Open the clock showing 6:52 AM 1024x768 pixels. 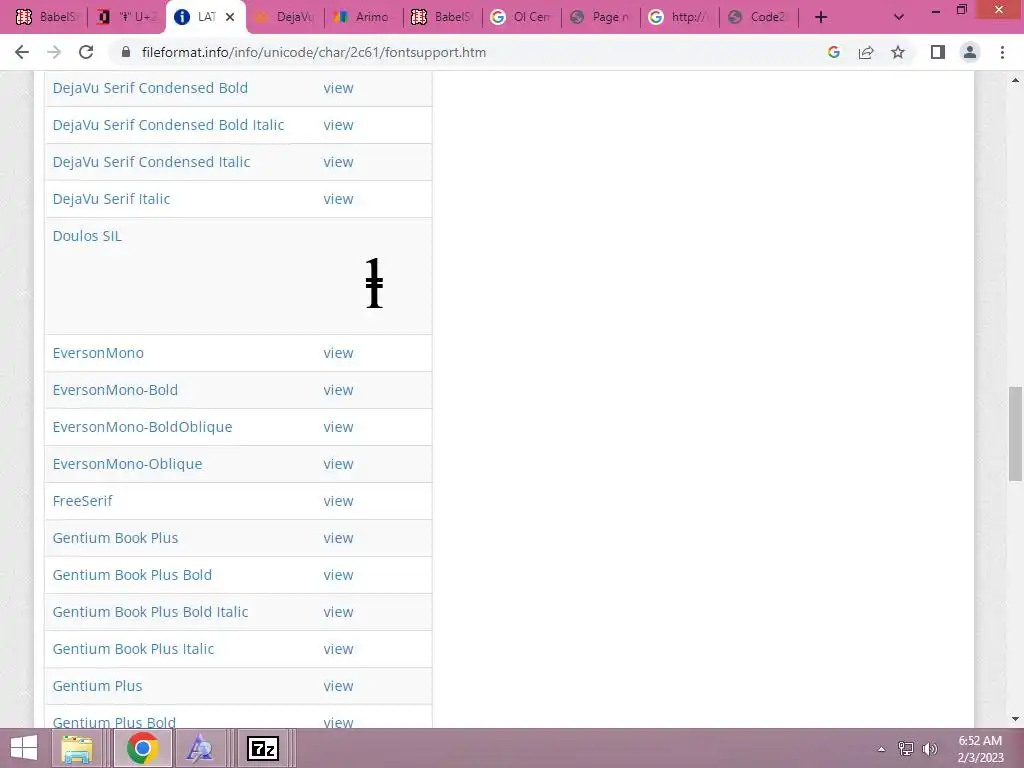point(980,749)
